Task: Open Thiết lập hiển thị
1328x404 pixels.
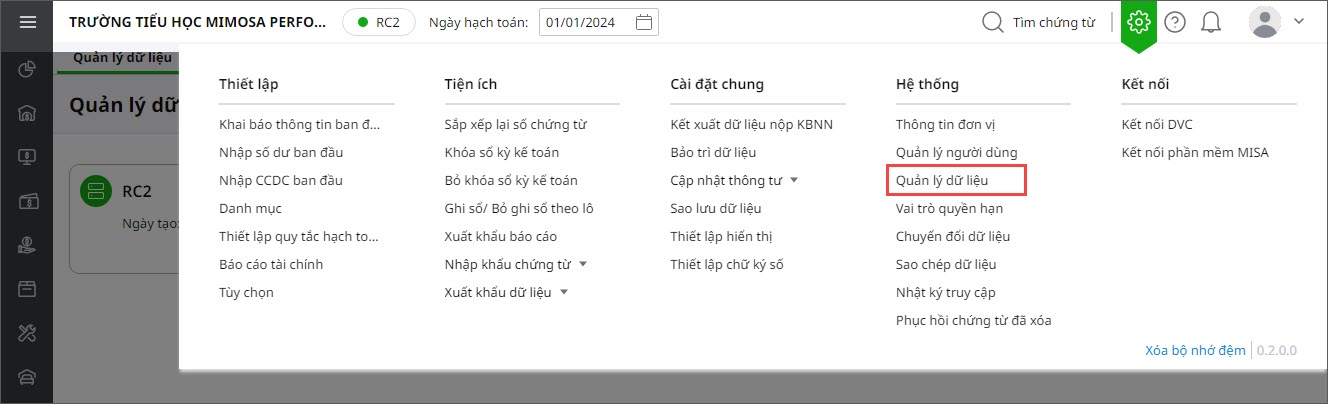Action: (721, 237)
